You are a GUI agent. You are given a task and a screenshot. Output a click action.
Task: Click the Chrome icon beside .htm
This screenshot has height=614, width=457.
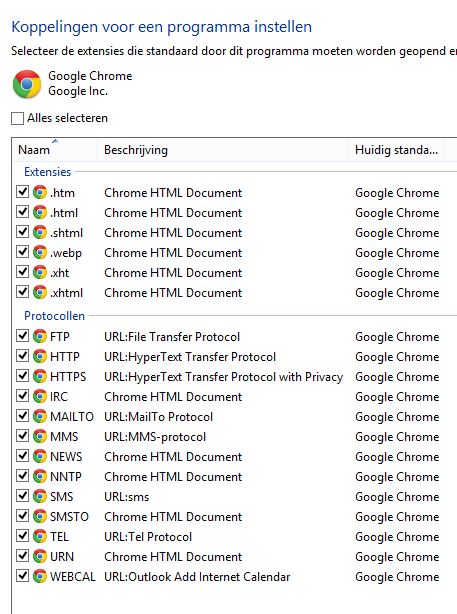click(40, 192)
